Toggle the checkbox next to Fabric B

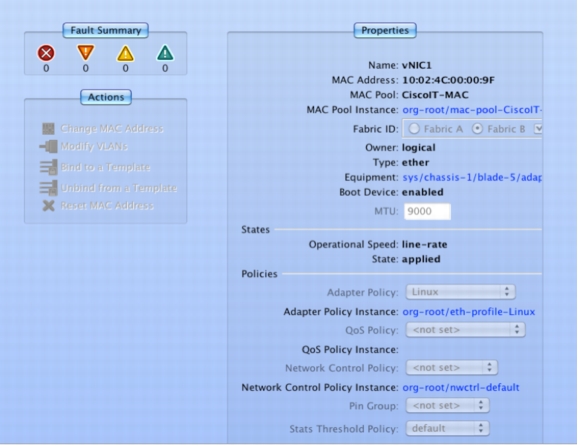coord(538,129)
